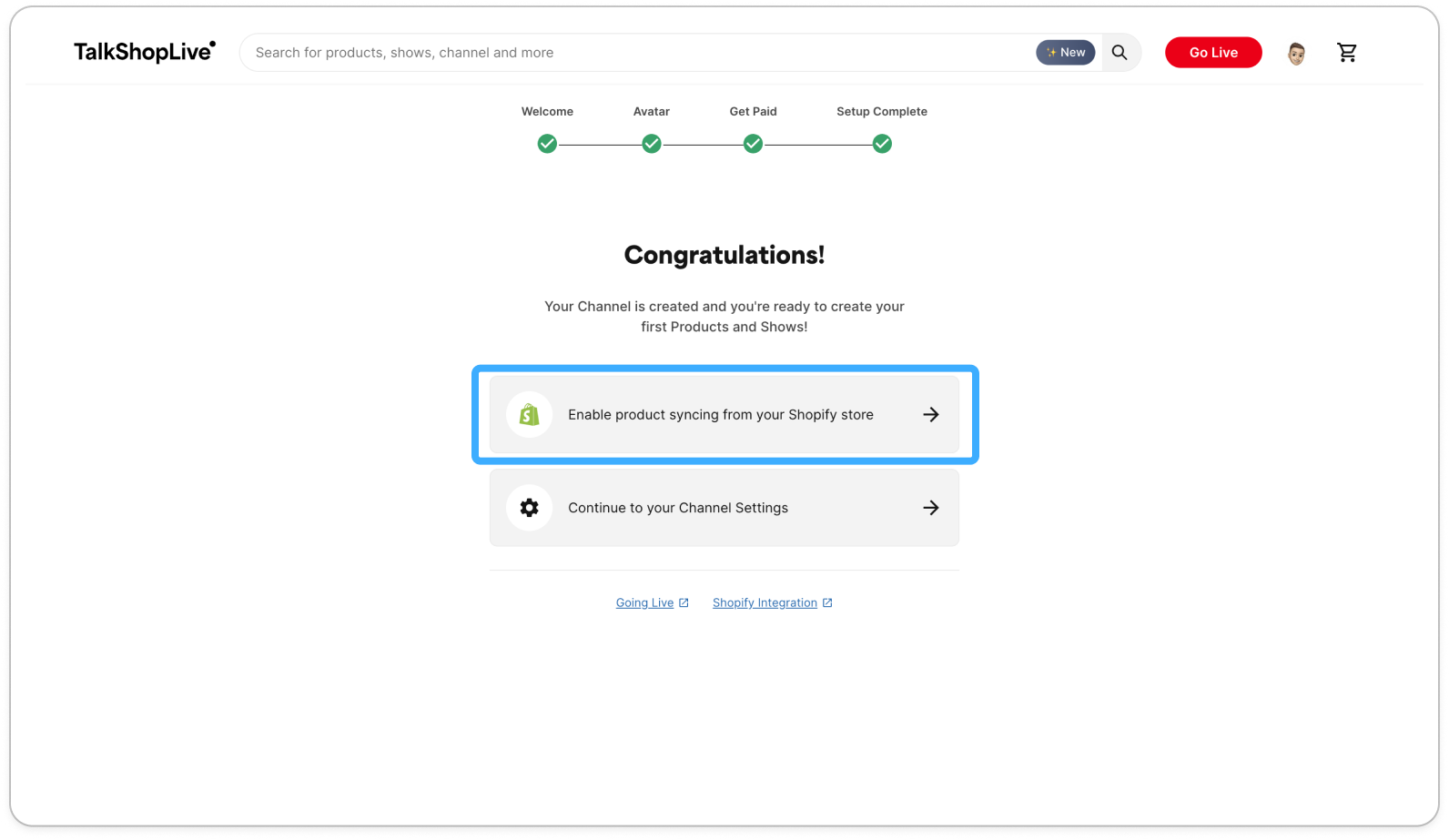Click the Avatar step checkmark
The width and height of the screenshot is (1449, 840).
pos(652,144)
